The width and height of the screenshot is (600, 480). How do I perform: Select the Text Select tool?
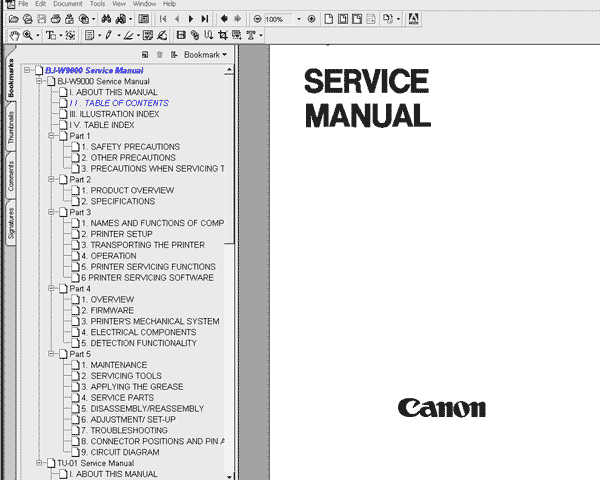tap(51, 36)
